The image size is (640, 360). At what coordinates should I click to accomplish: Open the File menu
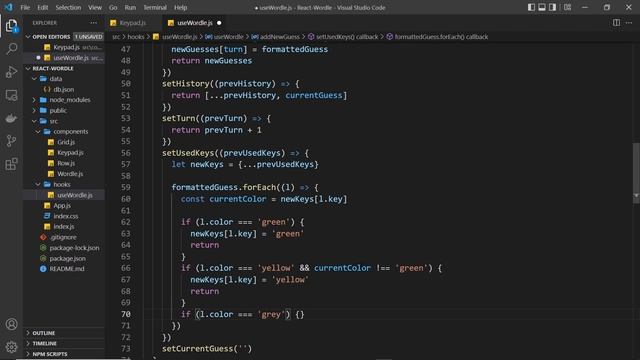[25, 7]
